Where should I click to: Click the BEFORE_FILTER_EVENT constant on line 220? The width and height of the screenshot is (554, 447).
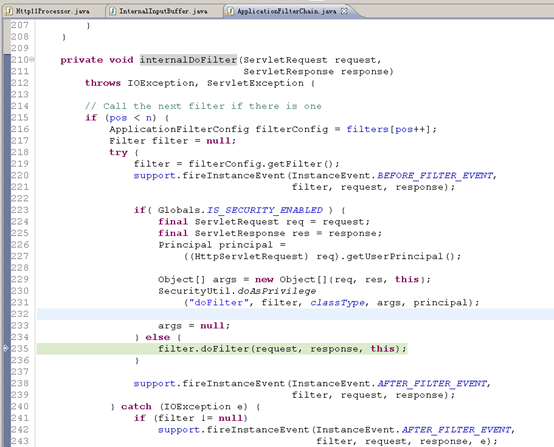435,175
